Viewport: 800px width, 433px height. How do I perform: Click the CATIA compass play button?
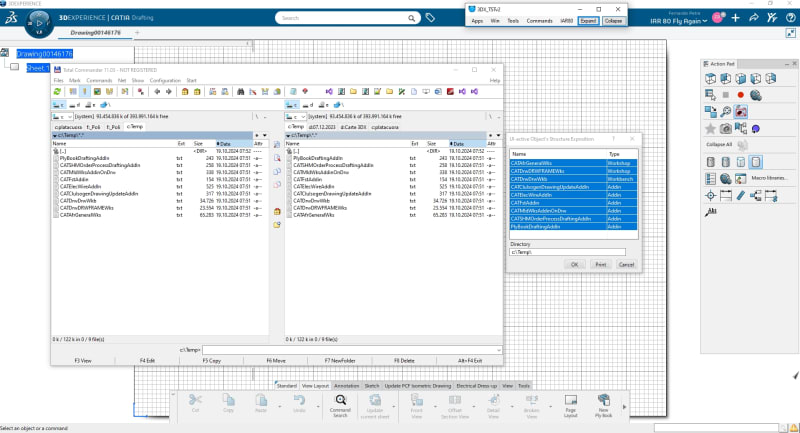39,23
